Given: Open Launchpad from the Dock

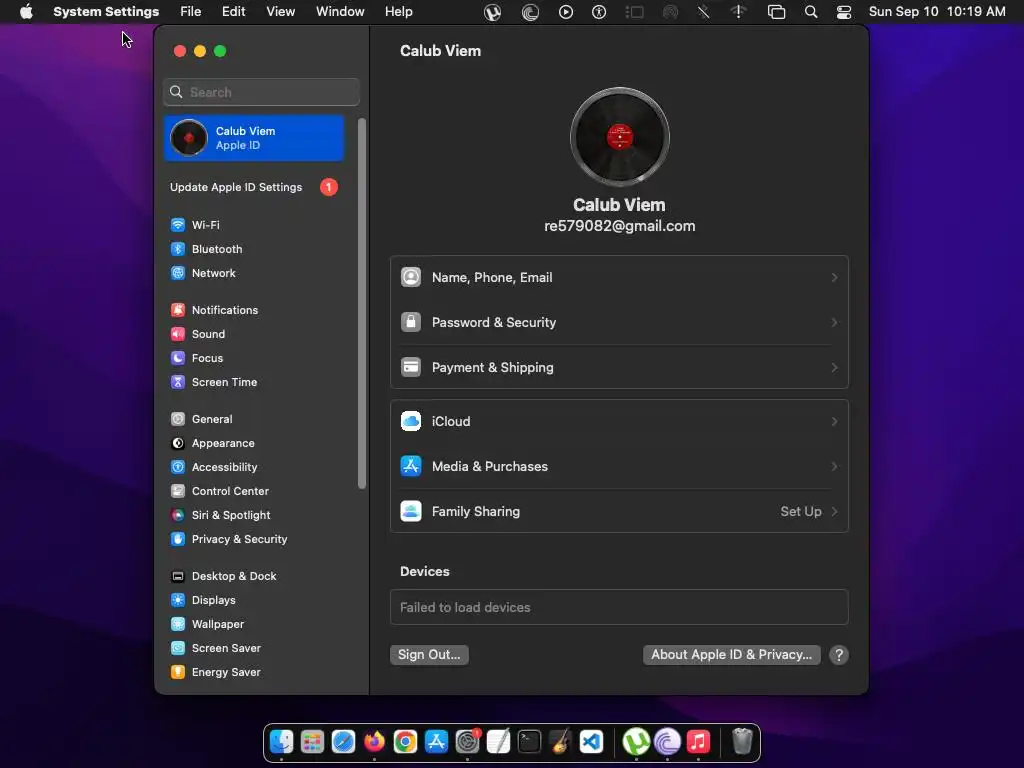Looking at the screenshot, I should point(312,742).
